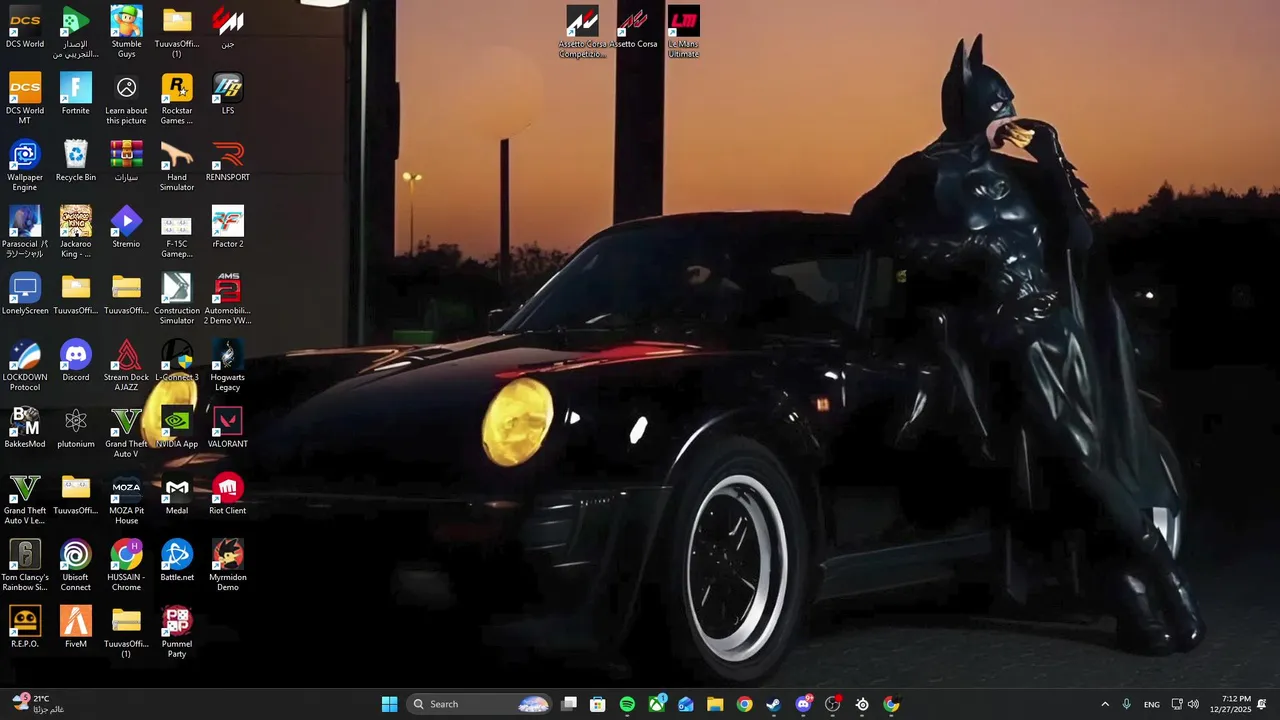
Task: Open the Battle.net shortcut
Action: (x=177, y=560)
